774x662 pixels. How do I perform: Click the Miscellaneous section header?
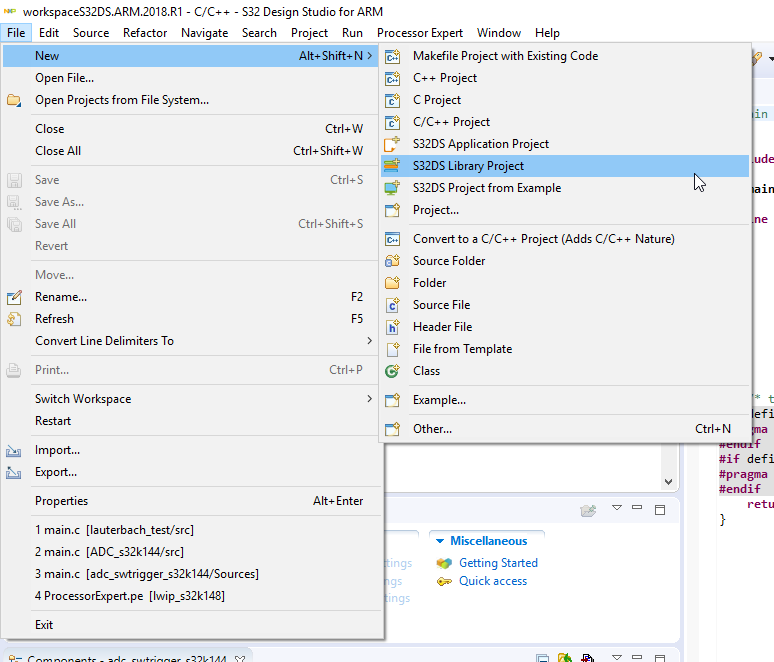[488, 541]
